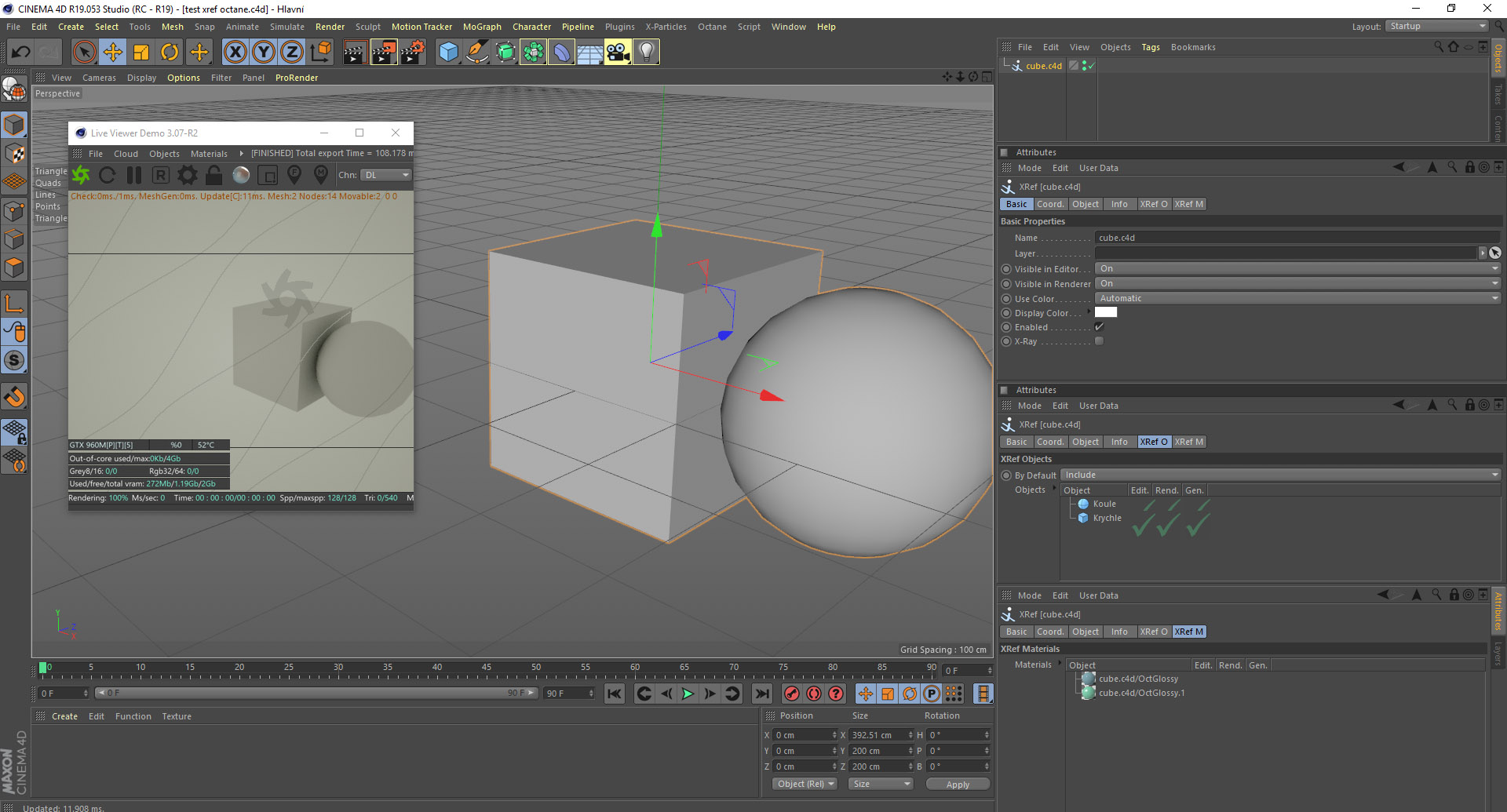Pause rendering in Live Viewer
The width and height of the screenshot is (1507, 812).
click(134, 175)
